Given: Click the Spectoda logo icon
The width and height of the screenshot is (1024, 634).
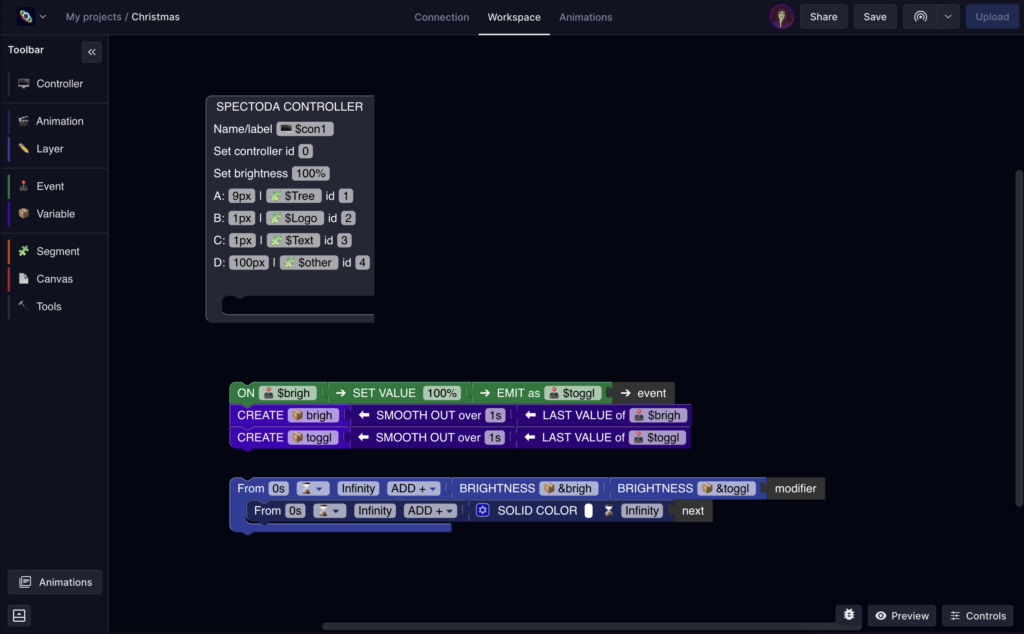Looking at the screenshot, I should pyautogui.click(x=25, y=17).
